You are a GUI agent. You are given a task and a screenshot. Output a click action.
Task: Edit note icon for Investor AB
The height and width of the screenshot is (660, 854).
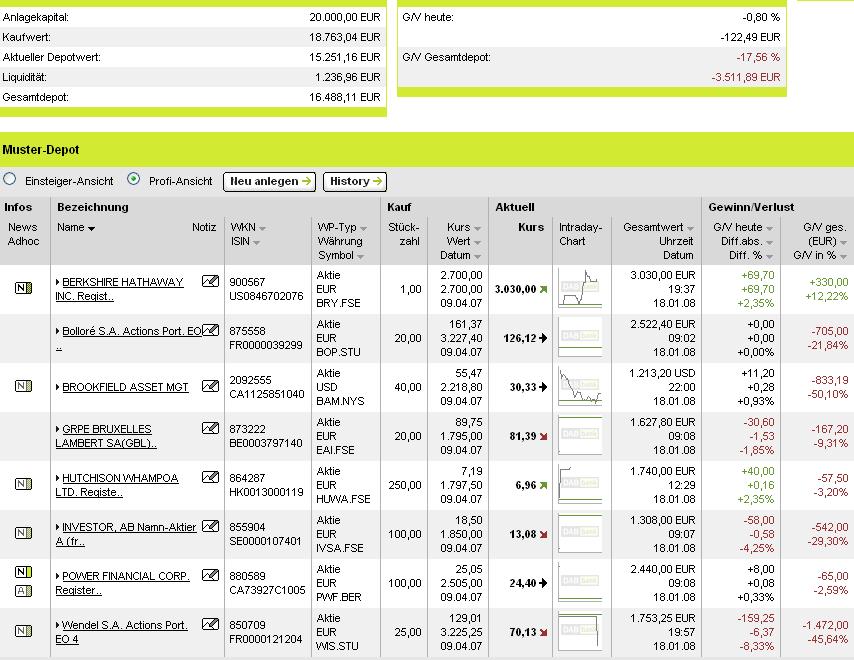pyautogui.click(x=210, y=526)
